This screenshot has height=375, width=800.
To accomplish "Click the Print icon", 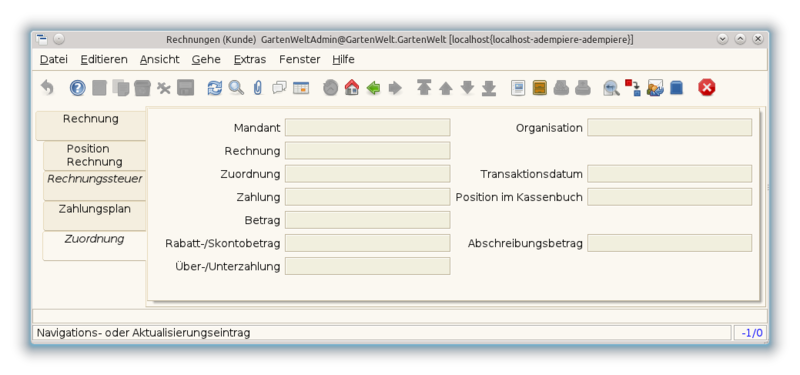I will pos(583,88).
